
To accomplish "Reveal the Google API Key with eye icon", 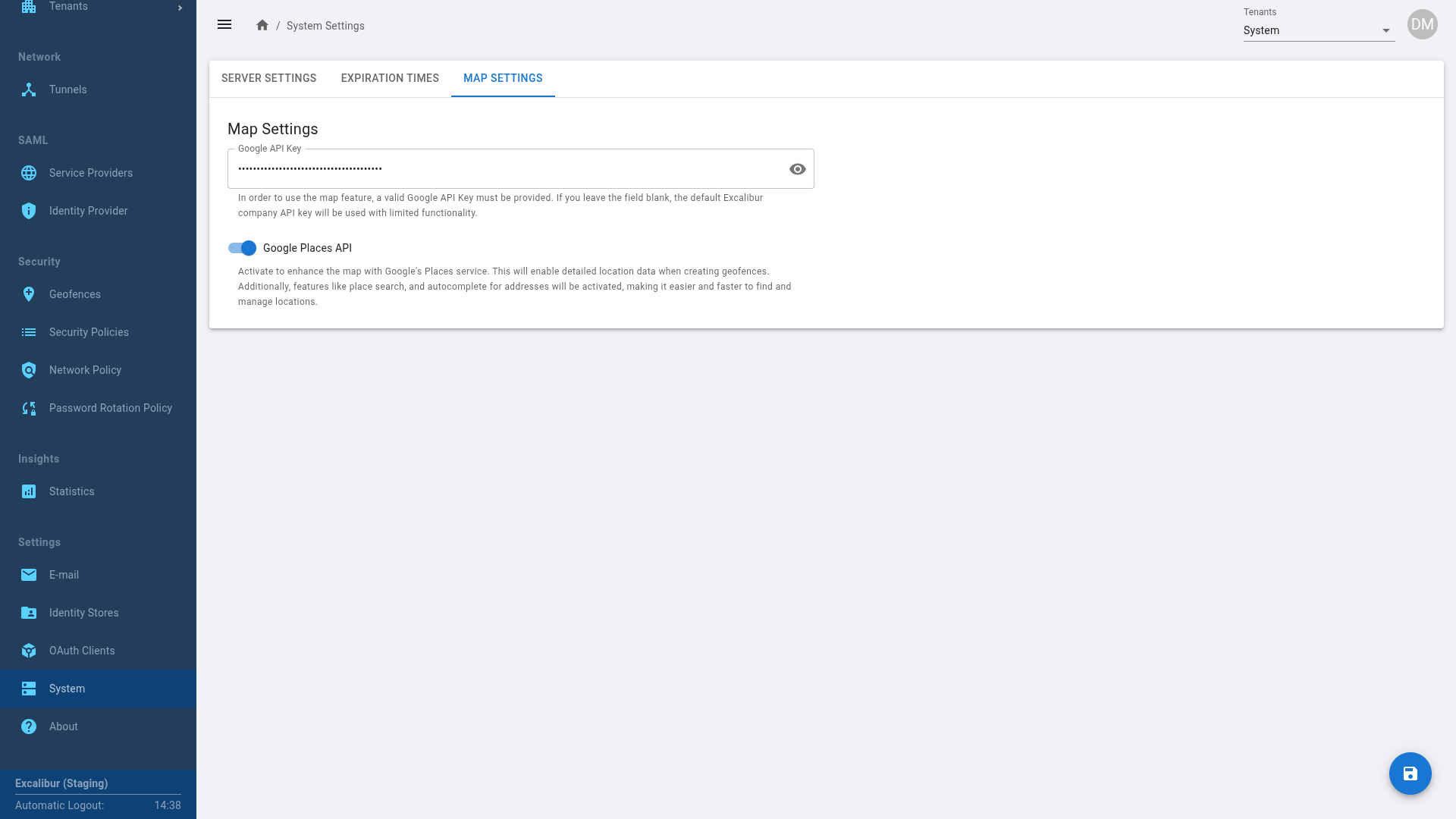I will click(797, 169).
